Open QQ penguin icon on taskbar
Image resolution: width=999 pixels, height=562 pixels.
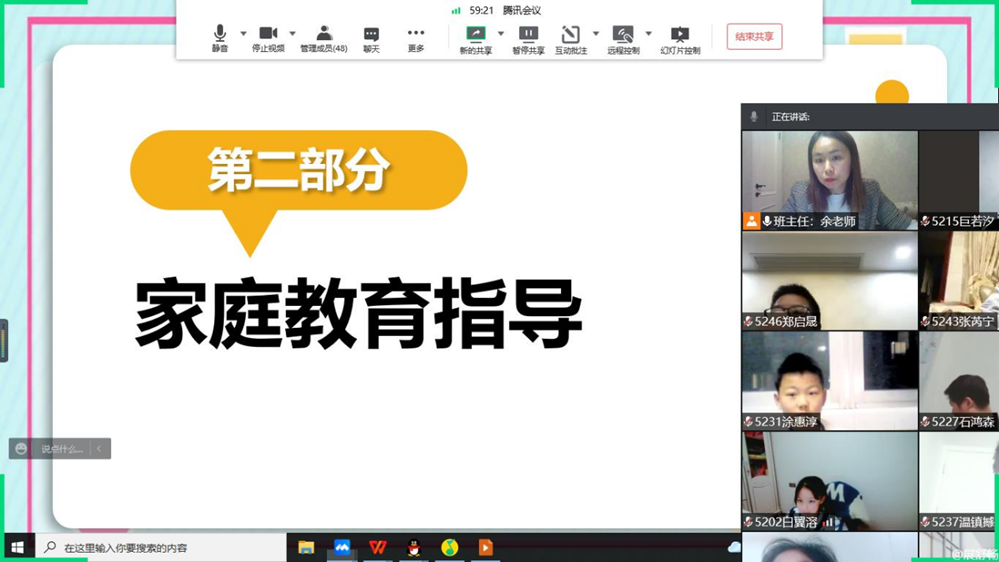pyautogui.click(x=413, y=547)
